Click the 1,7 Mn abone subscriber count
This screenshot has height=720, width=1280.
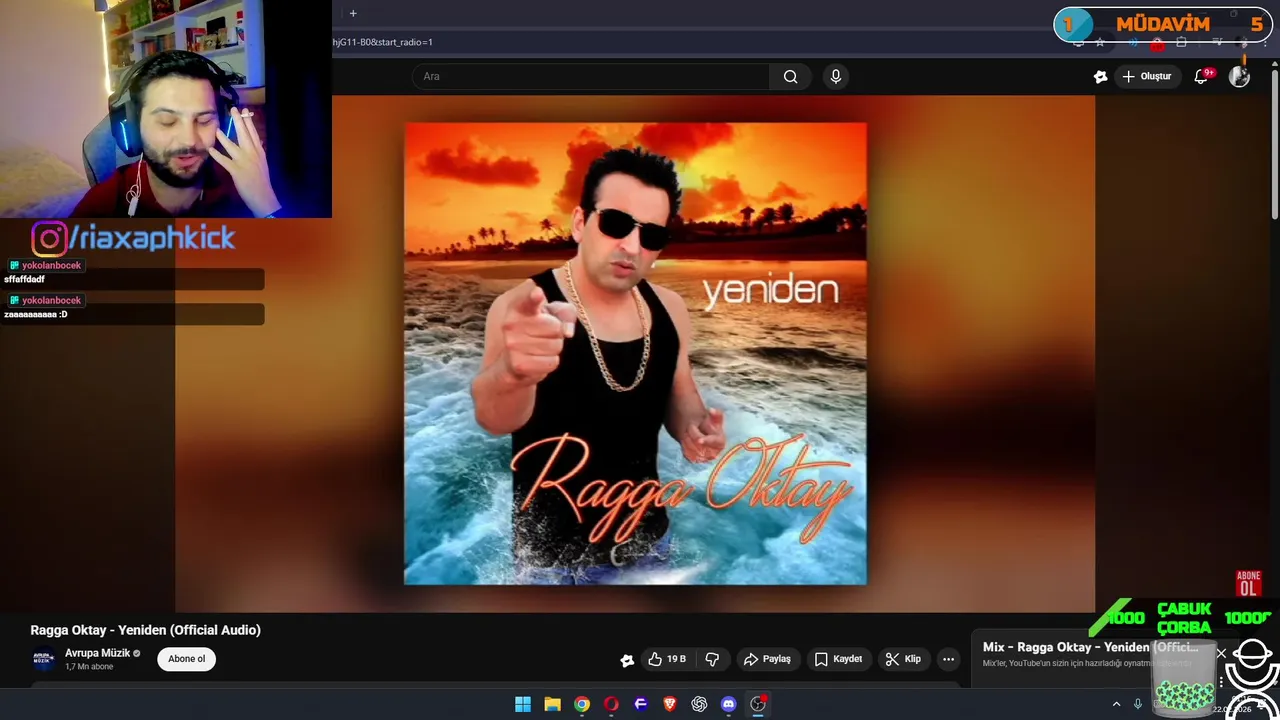(x=89, y=667)
